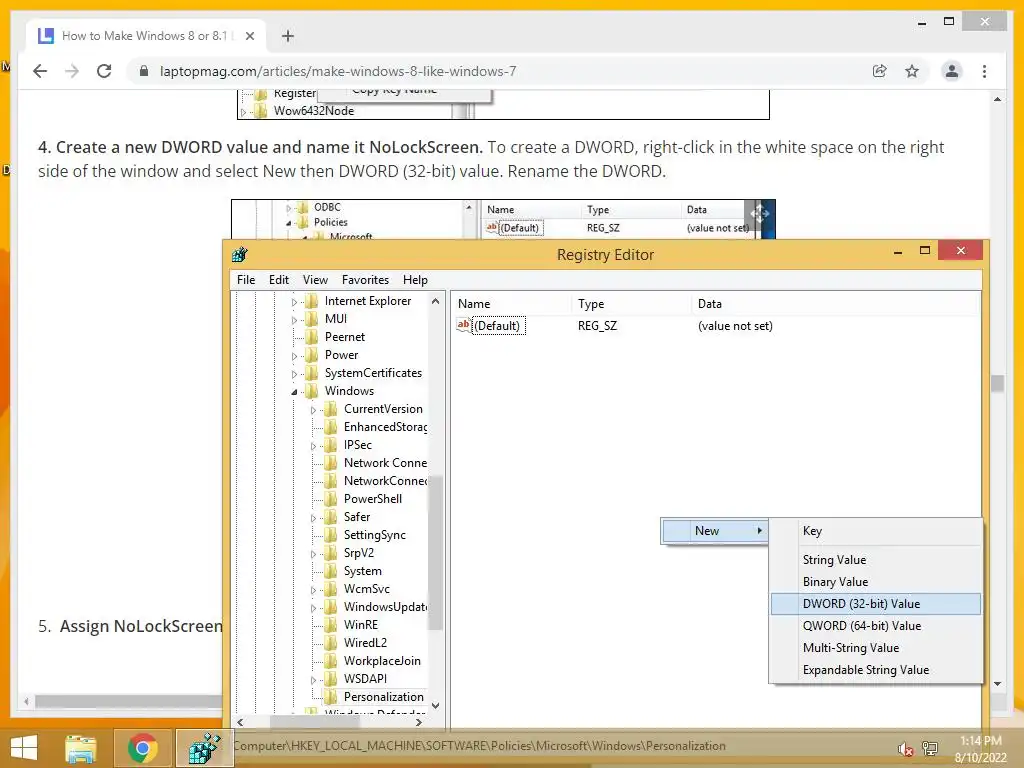
Task: Choose DWORD (32-bit) Value
Action: [876, 604]
